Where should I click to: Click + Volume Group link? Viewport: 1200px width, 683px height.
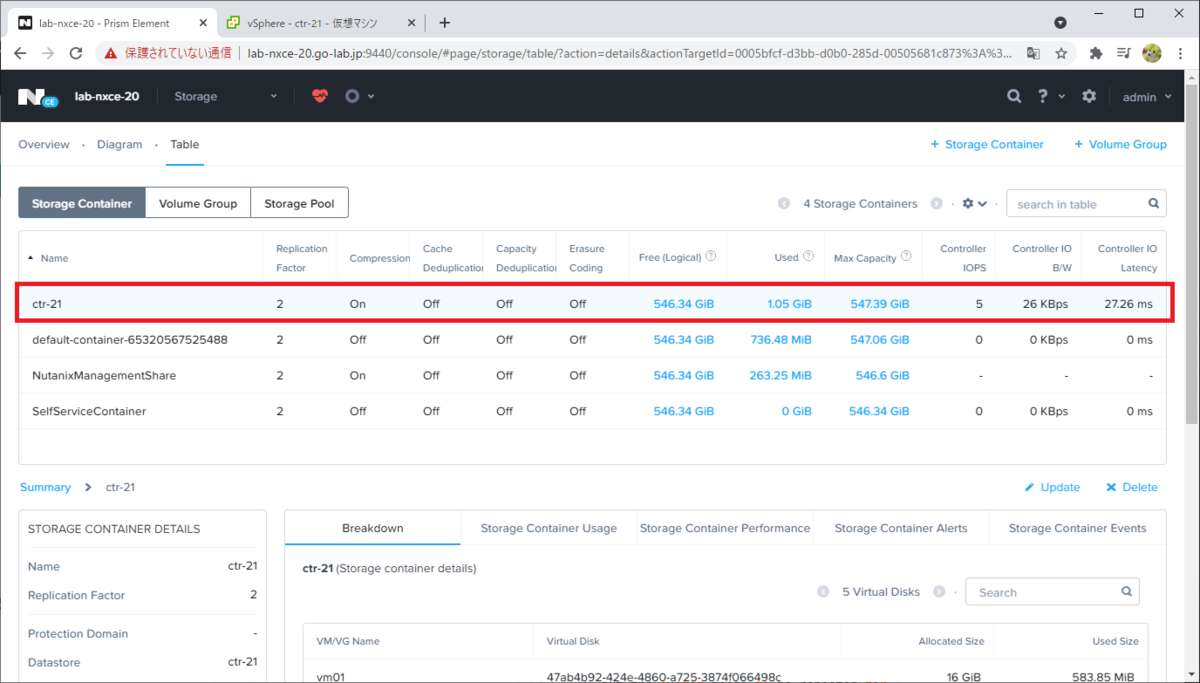[x=1120, y=144]
